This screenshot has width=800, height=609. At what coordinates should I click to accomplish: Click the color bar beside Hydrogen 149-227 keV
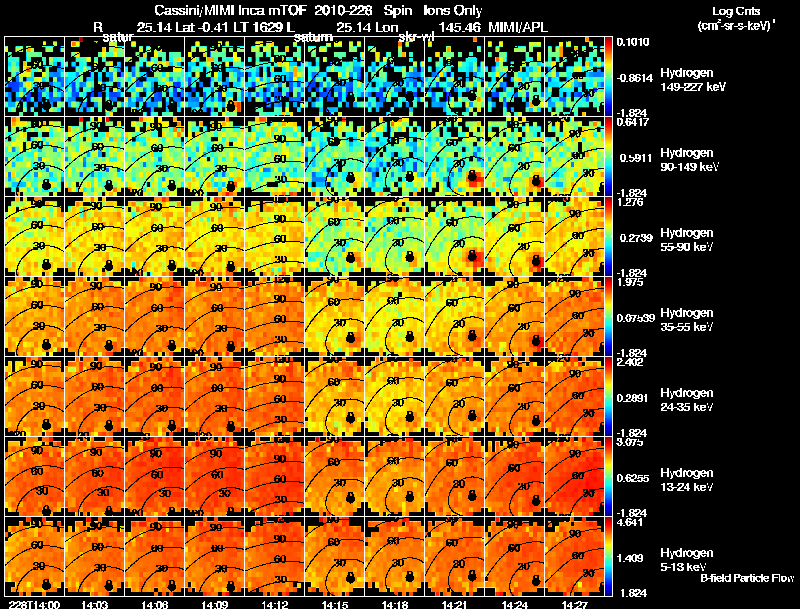click(x=609, y=77)
